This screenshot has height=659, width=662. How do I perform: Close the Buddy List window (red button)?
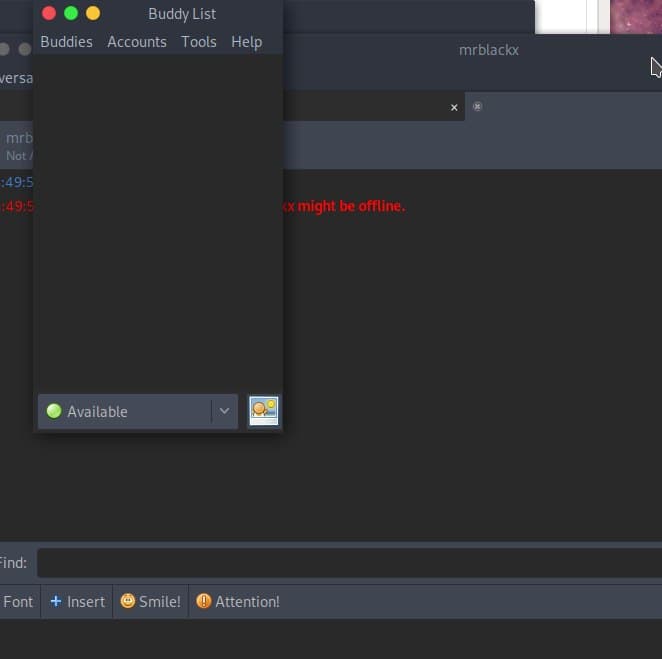pos(49,14)
